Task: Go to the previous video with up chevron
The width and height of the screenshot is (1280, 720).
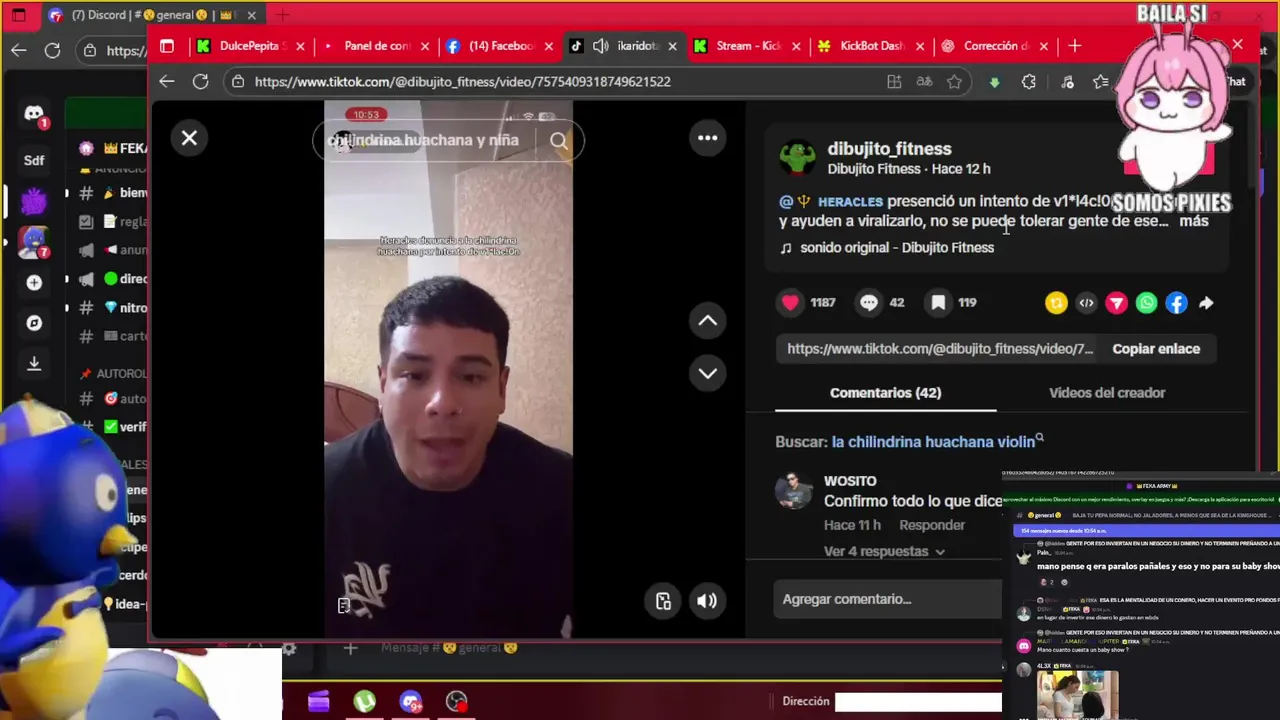Action: [707, 321]
